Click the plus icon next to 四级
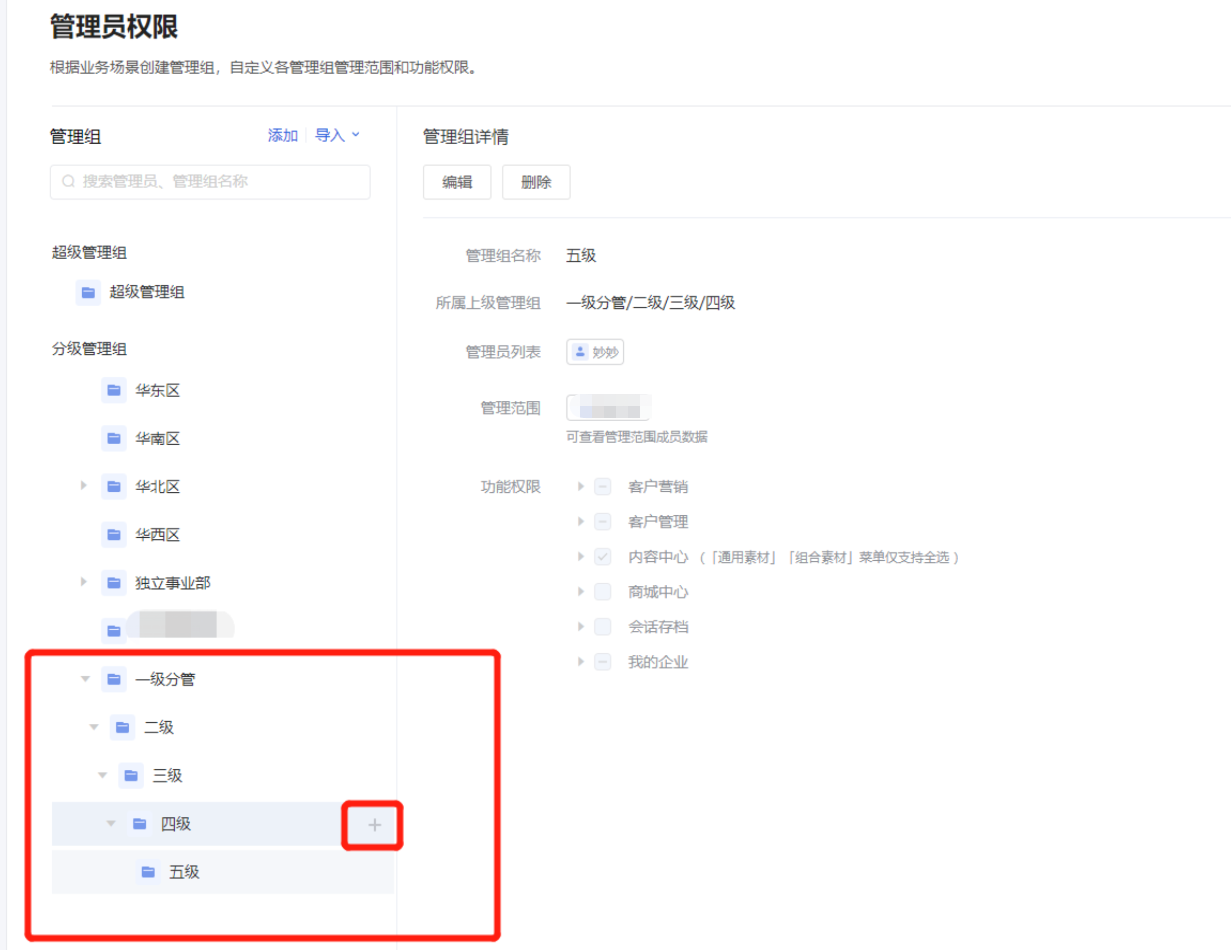Viewport: 1231px width, 950px height. point(375,825)
